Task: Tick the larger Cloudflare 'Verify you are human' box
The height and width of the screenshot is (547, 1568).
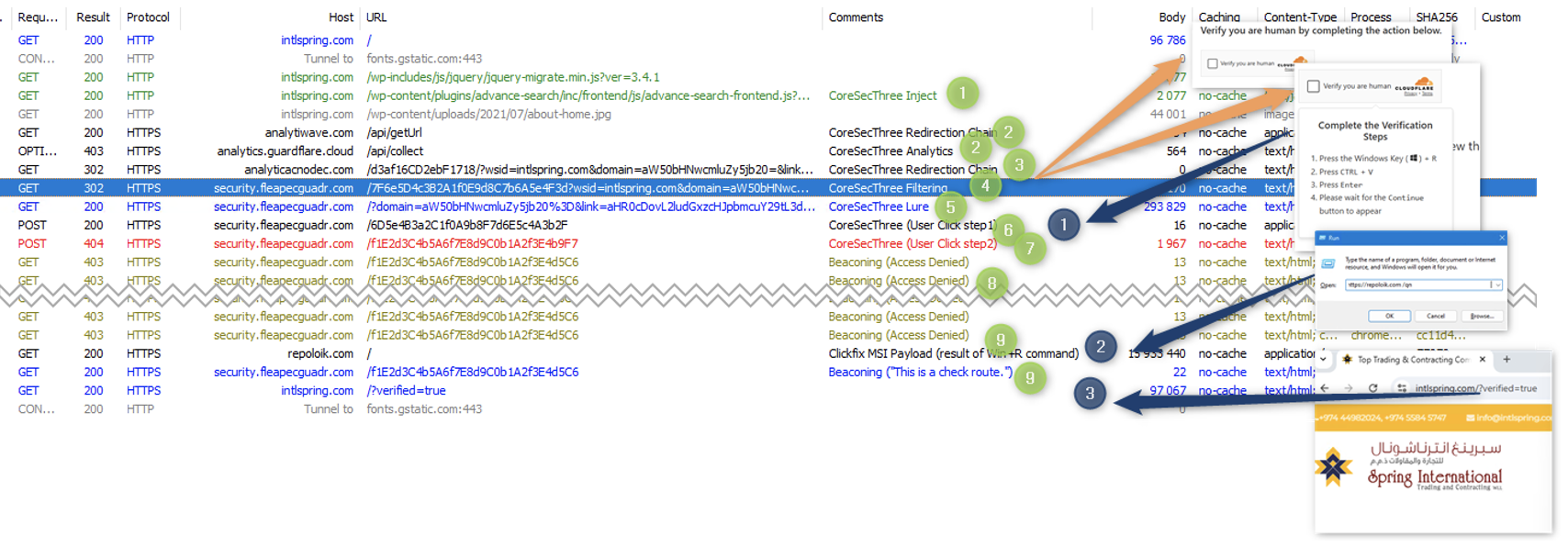Action: 1314,86
